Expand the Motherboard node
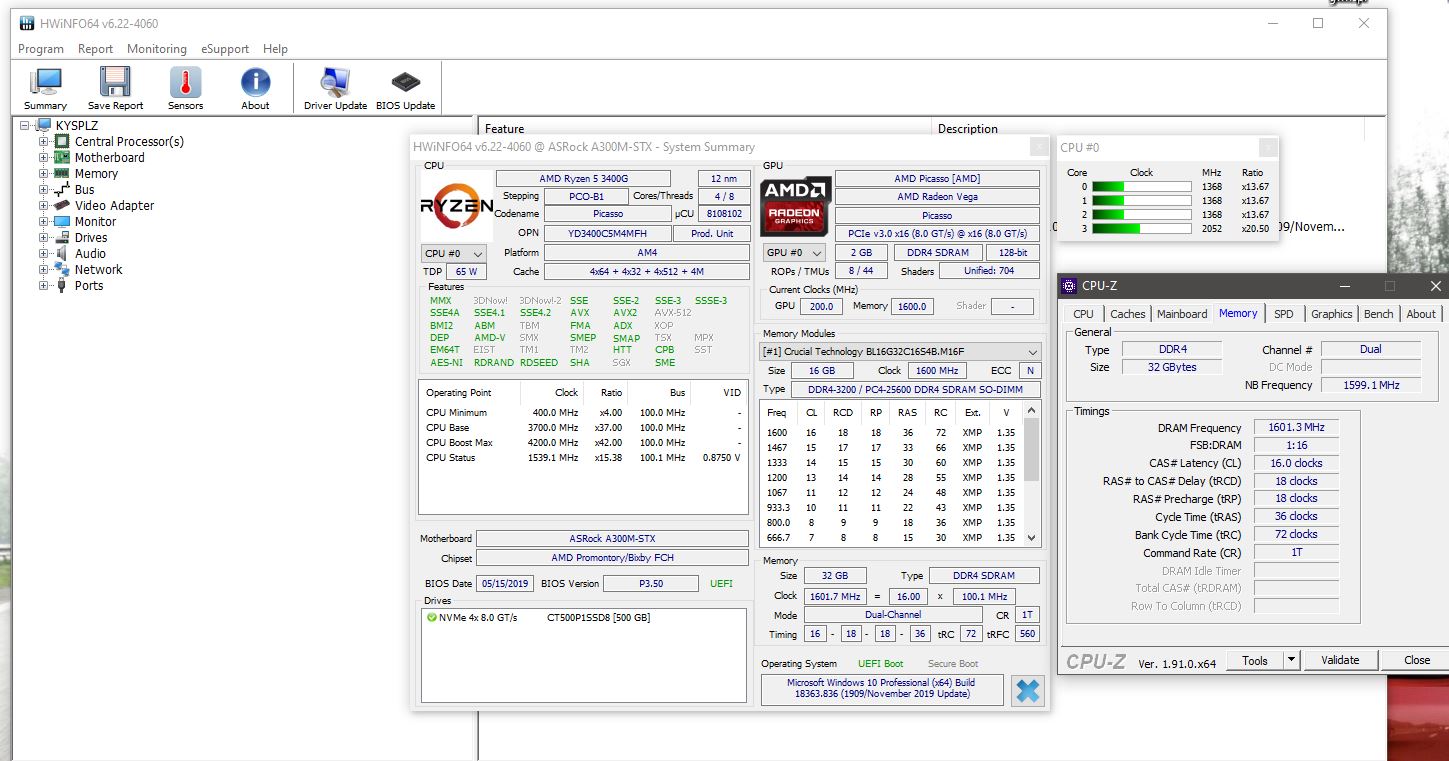Image resolution: width=1449 pixels, height=761 pixels. [44, 158]
